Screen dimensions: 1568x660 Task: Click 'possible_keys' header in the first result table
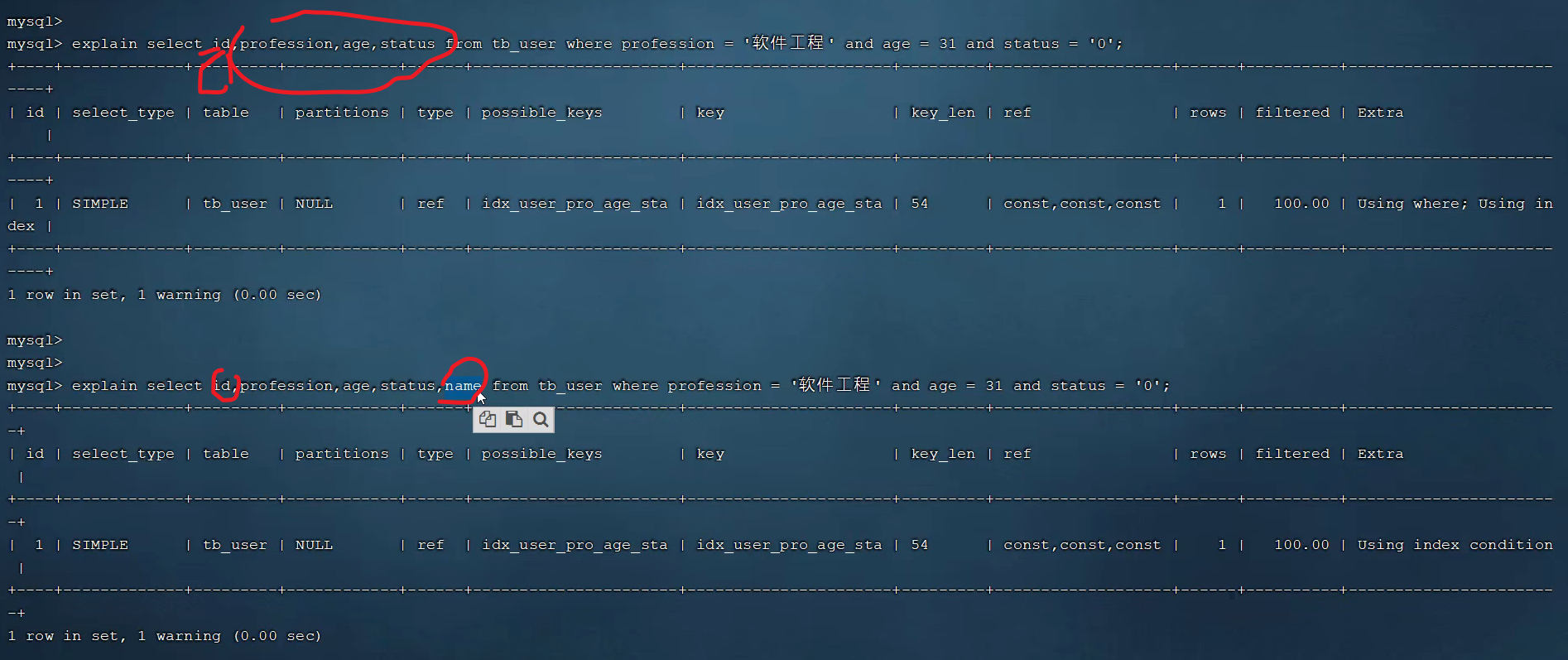tap(541, 113)
